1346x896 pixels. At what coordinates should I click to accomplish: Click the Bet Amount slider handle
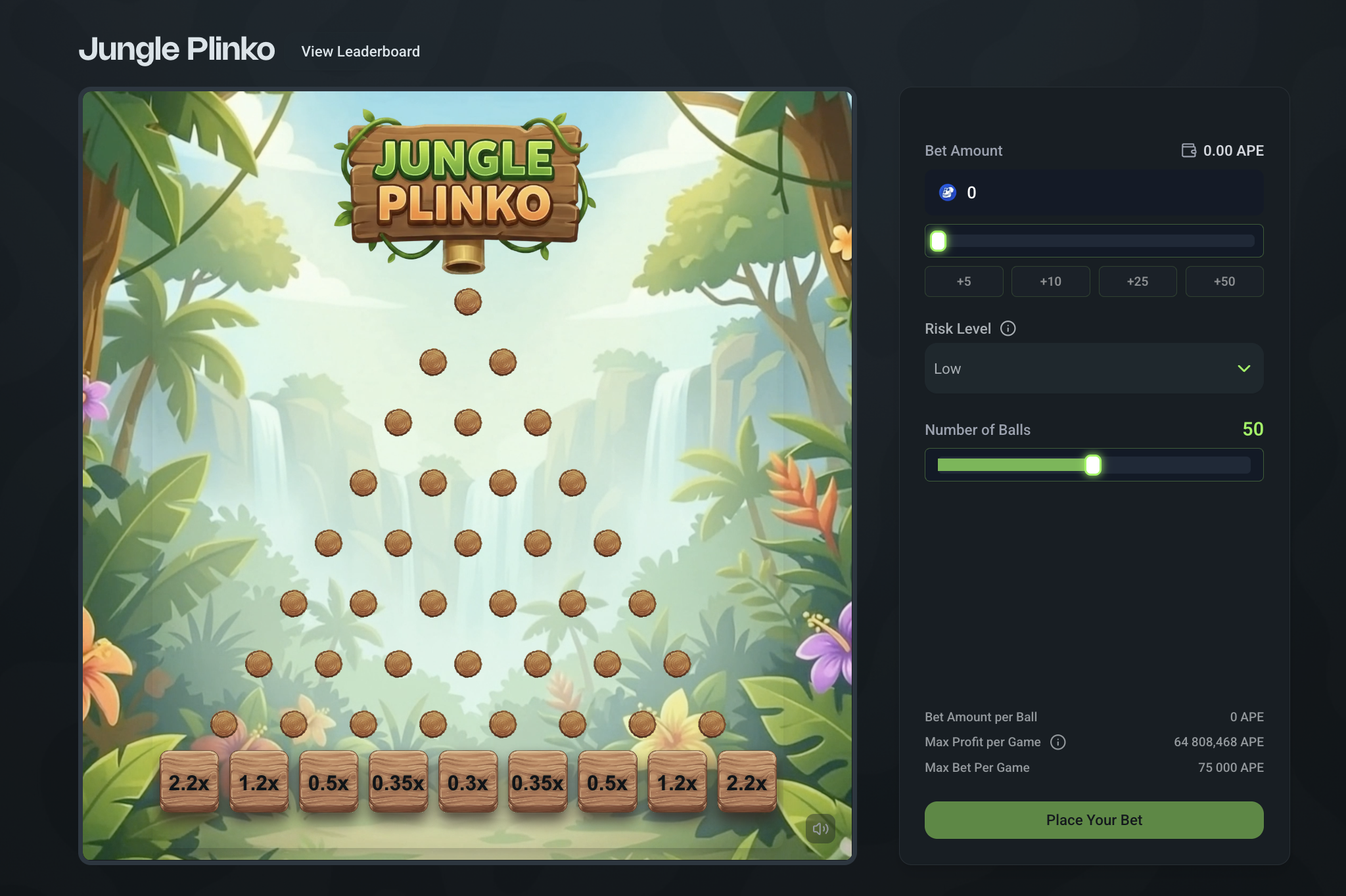(x=938, y=241)
